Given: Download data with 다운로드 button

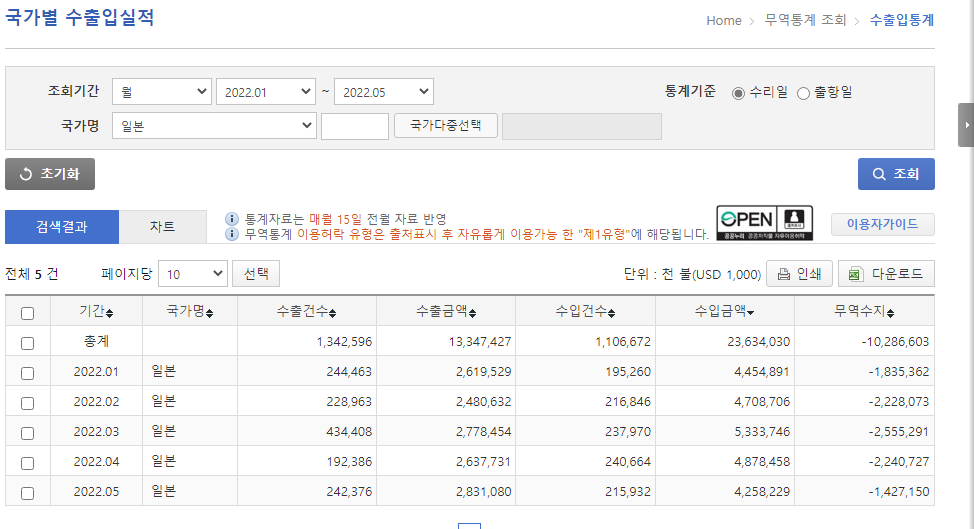Looking at the screenshot, I should (886, 274).
